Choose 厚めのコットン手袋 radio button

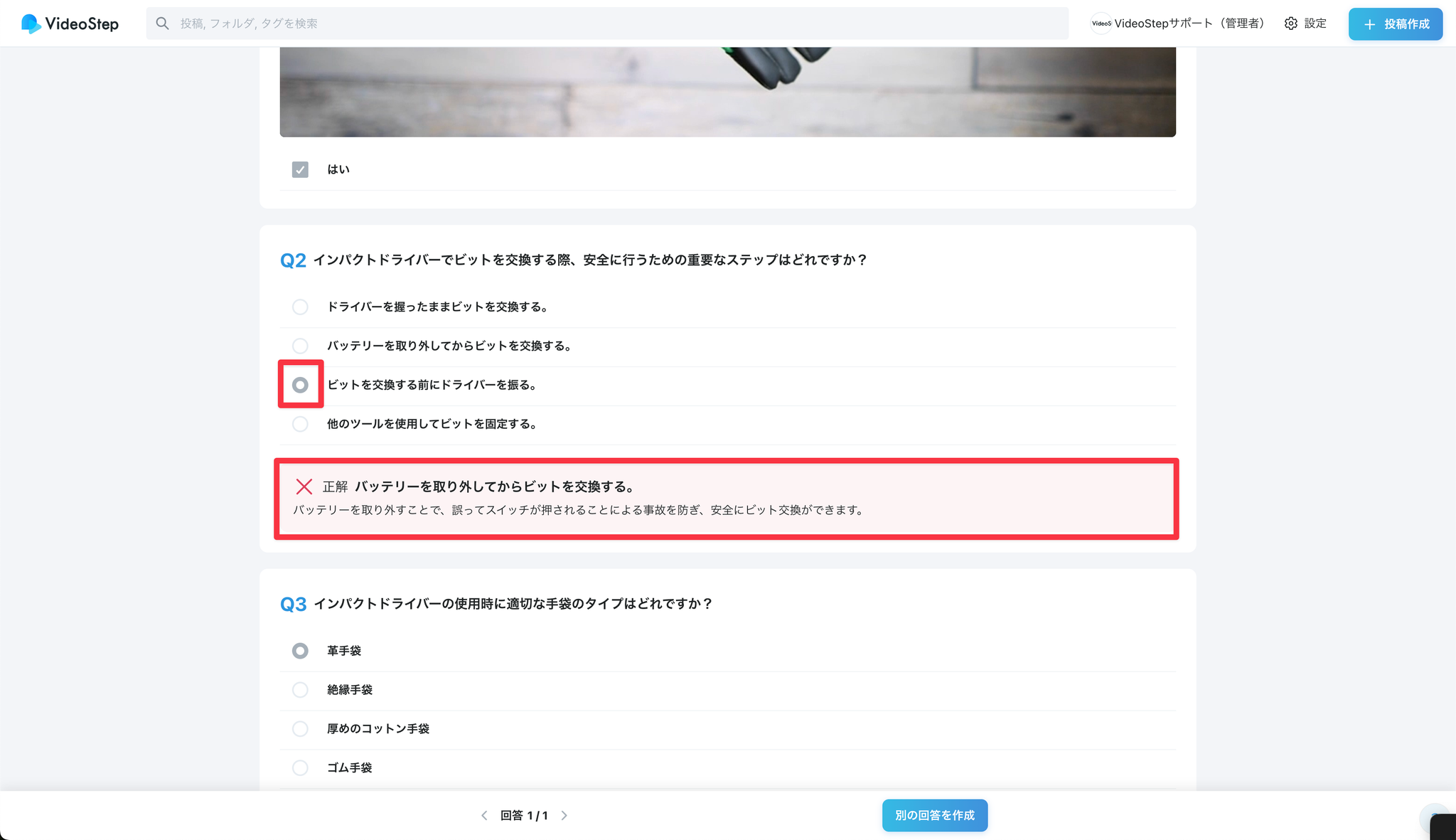point(300,729)
